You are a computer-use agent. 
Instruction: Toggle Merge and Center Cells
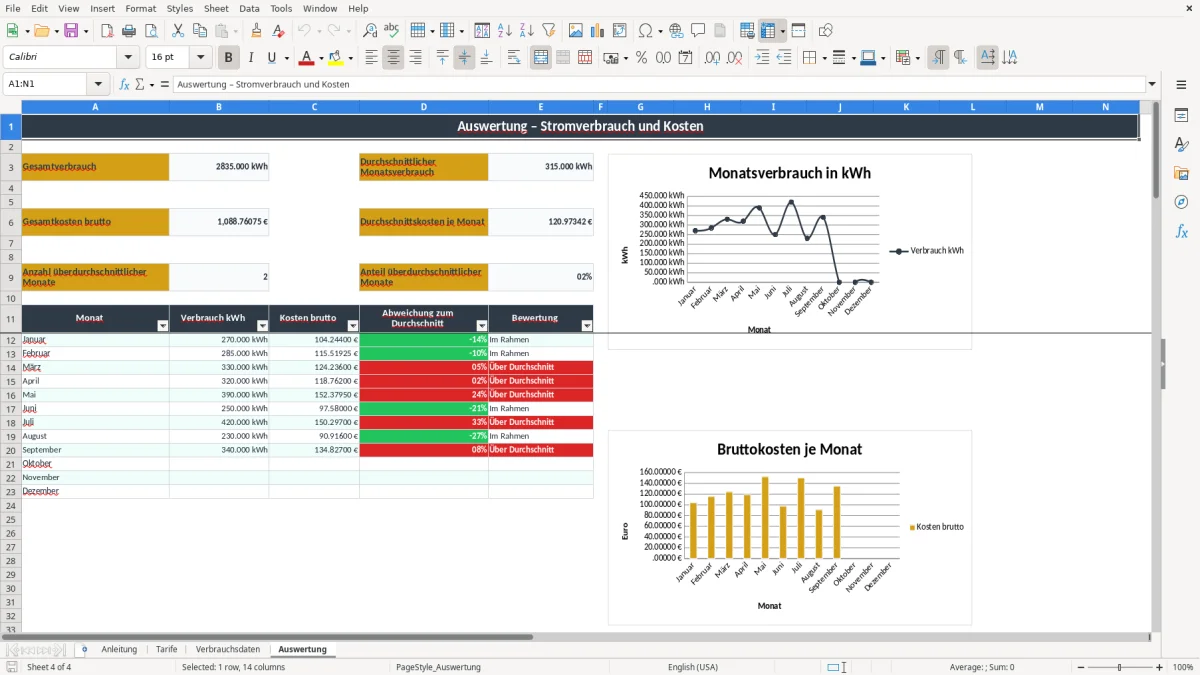(x=541, y=58)
